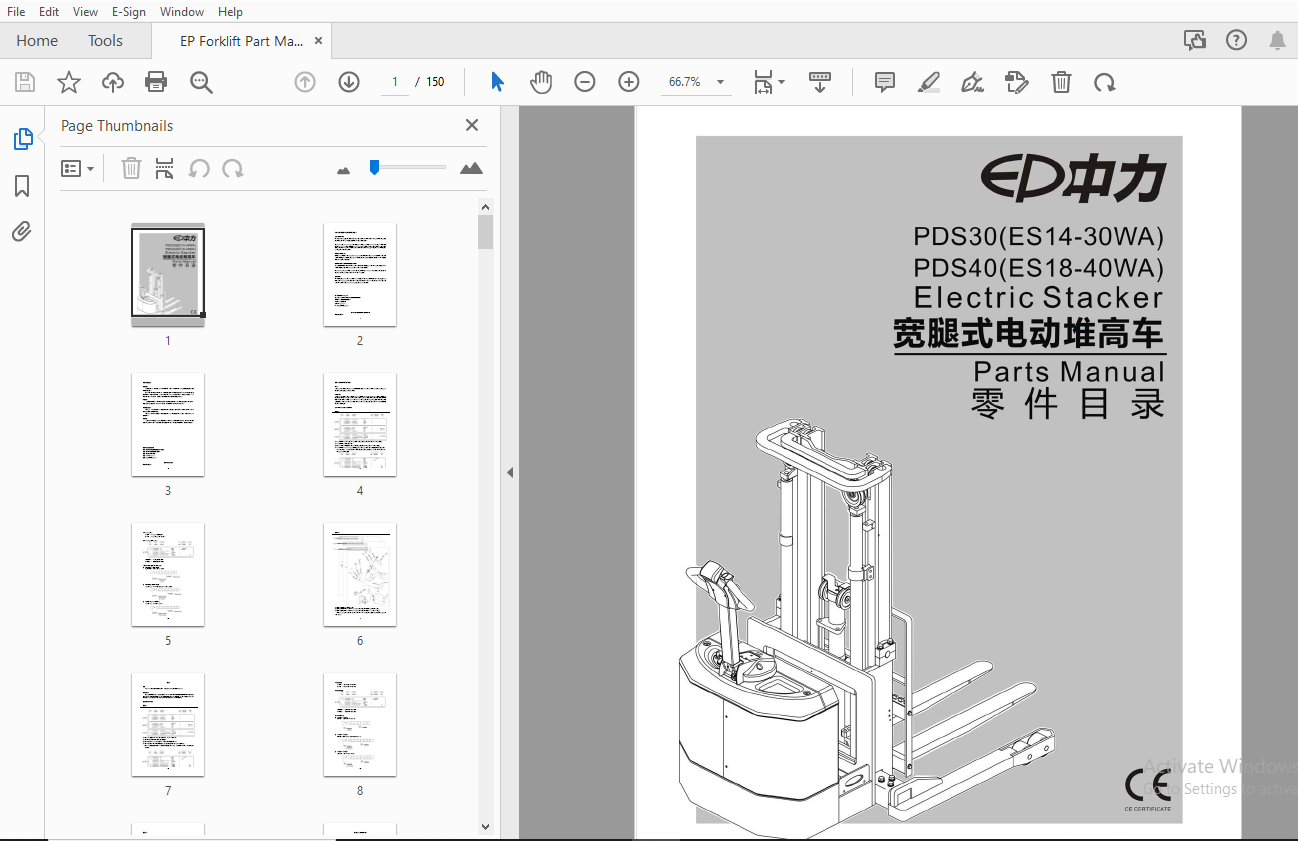1298x841 pixels.
Task: Select page 1 thumbnail
Action: 168,274
